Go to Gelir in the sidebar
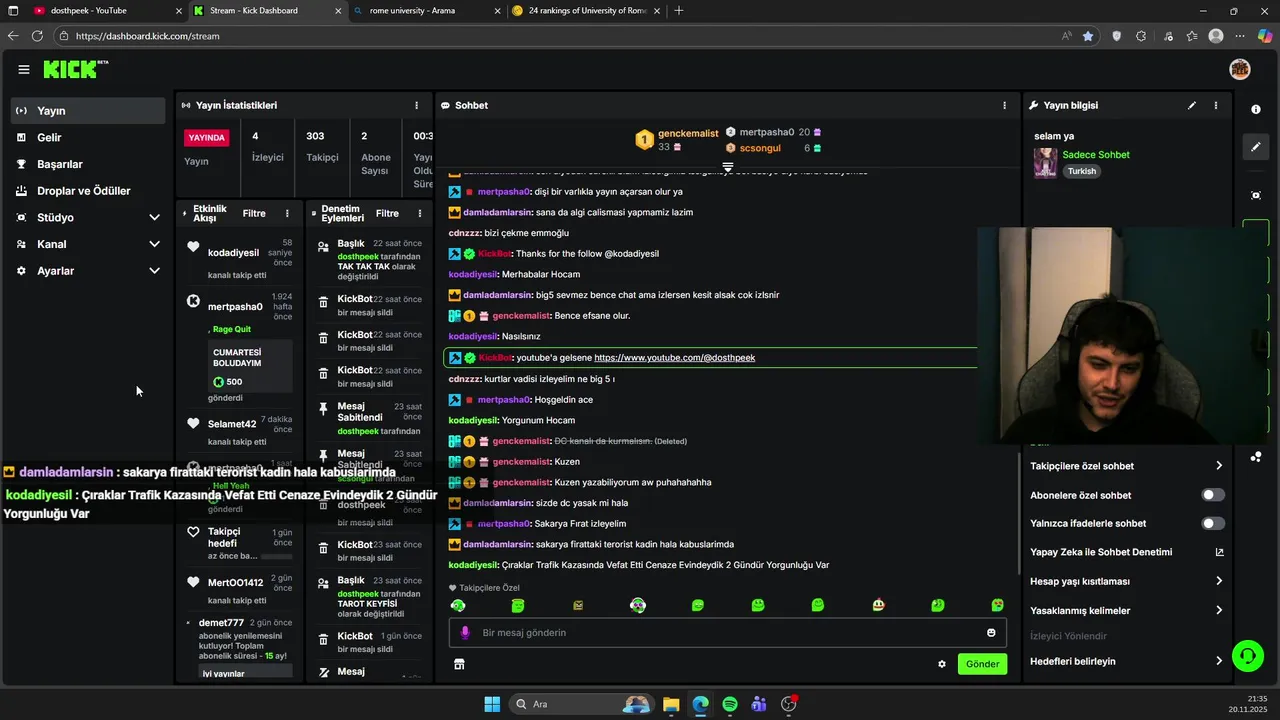This screenshot has width=1280, height=720. coord(88,137)
